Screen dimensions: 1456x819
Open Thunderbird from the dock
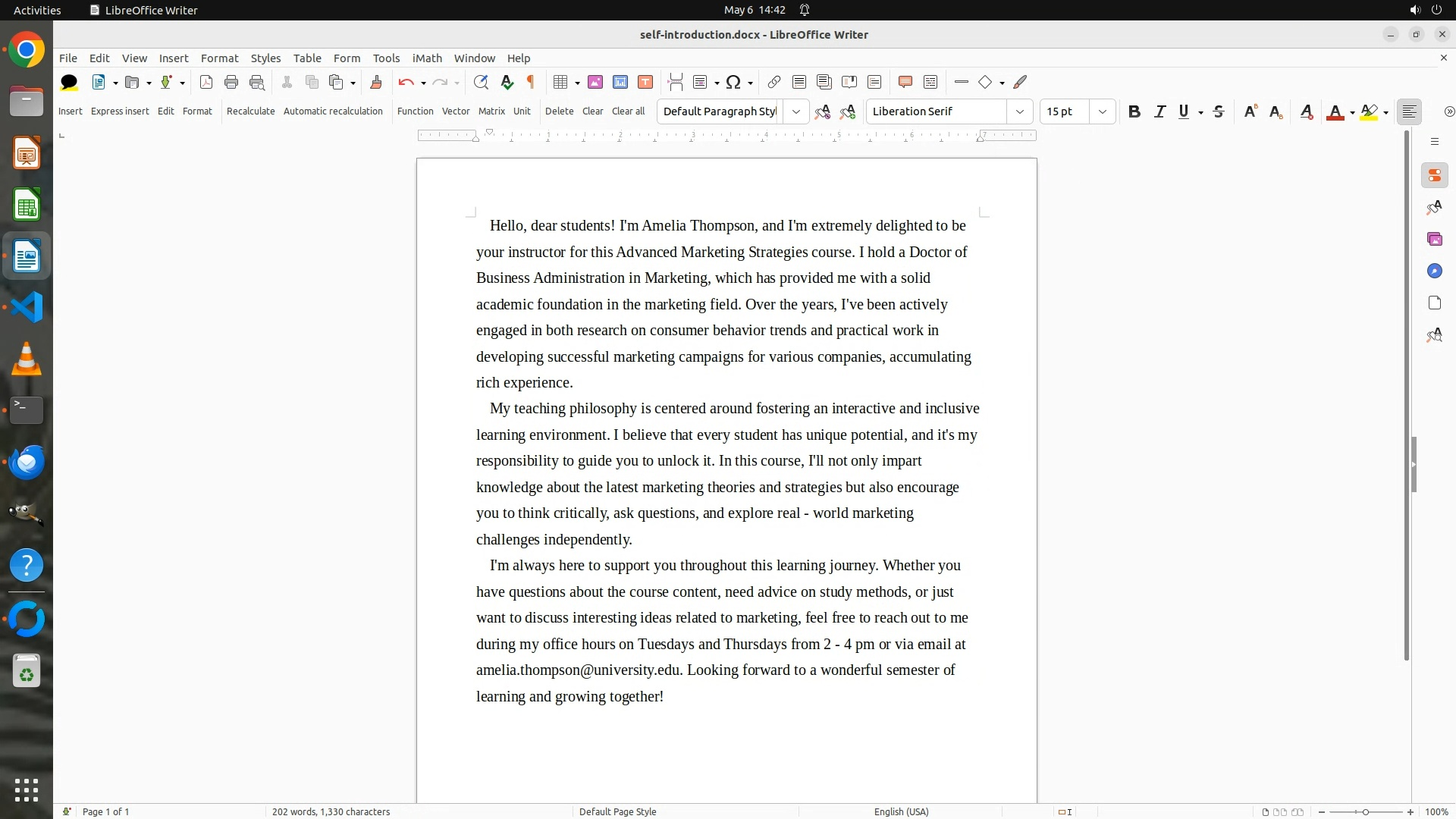click(27, 462)
